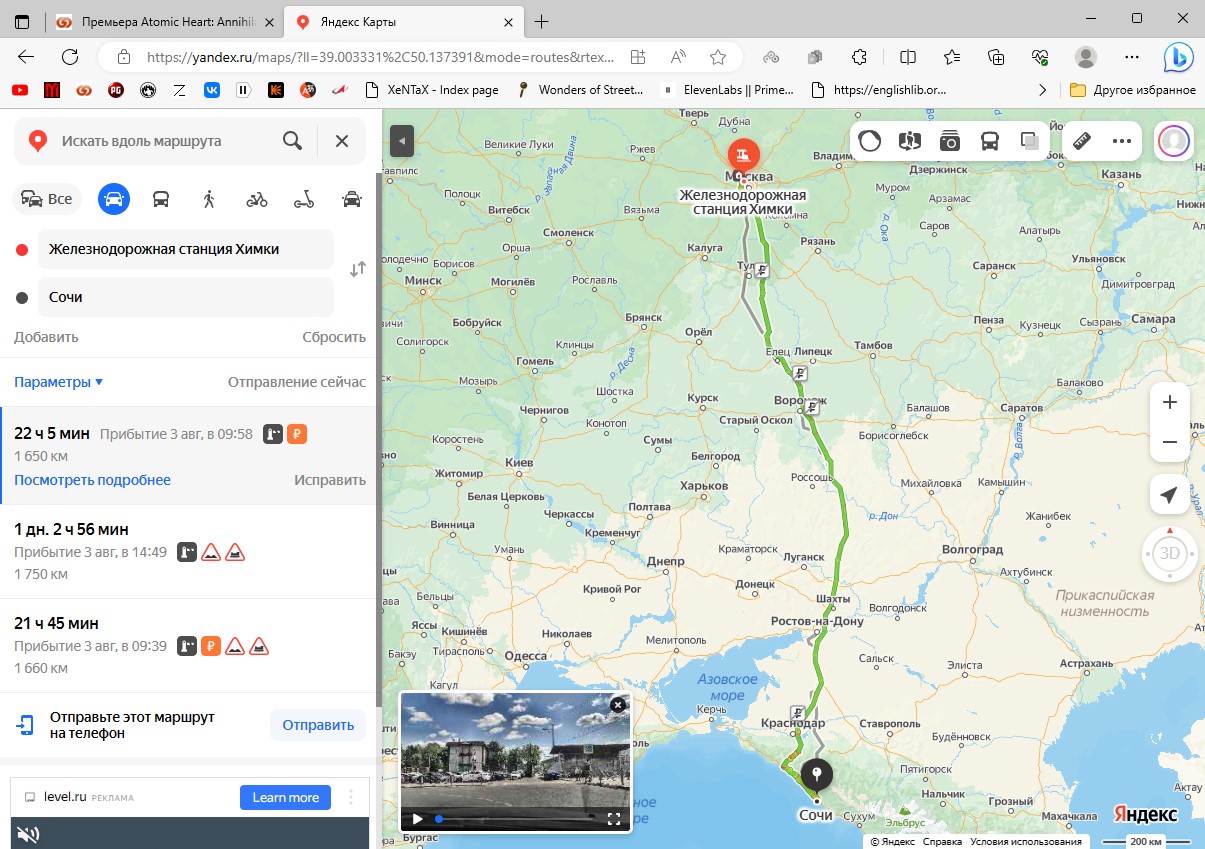
Task: Select the Яндекс Карты browser tab
Action: [404, 21]
